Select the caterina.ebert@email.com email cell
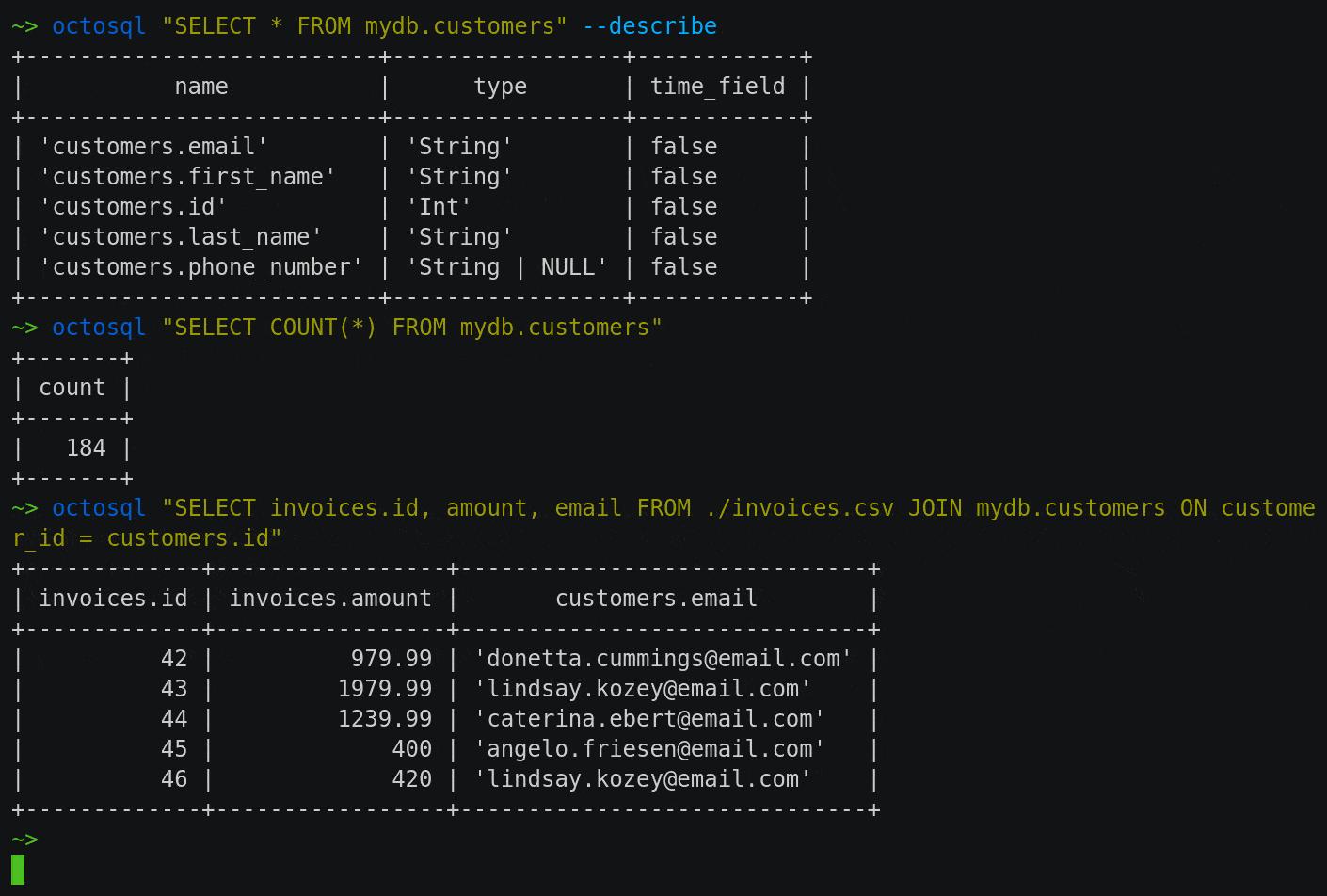This screenshot has width=1327, height=896. coord(649,719)
